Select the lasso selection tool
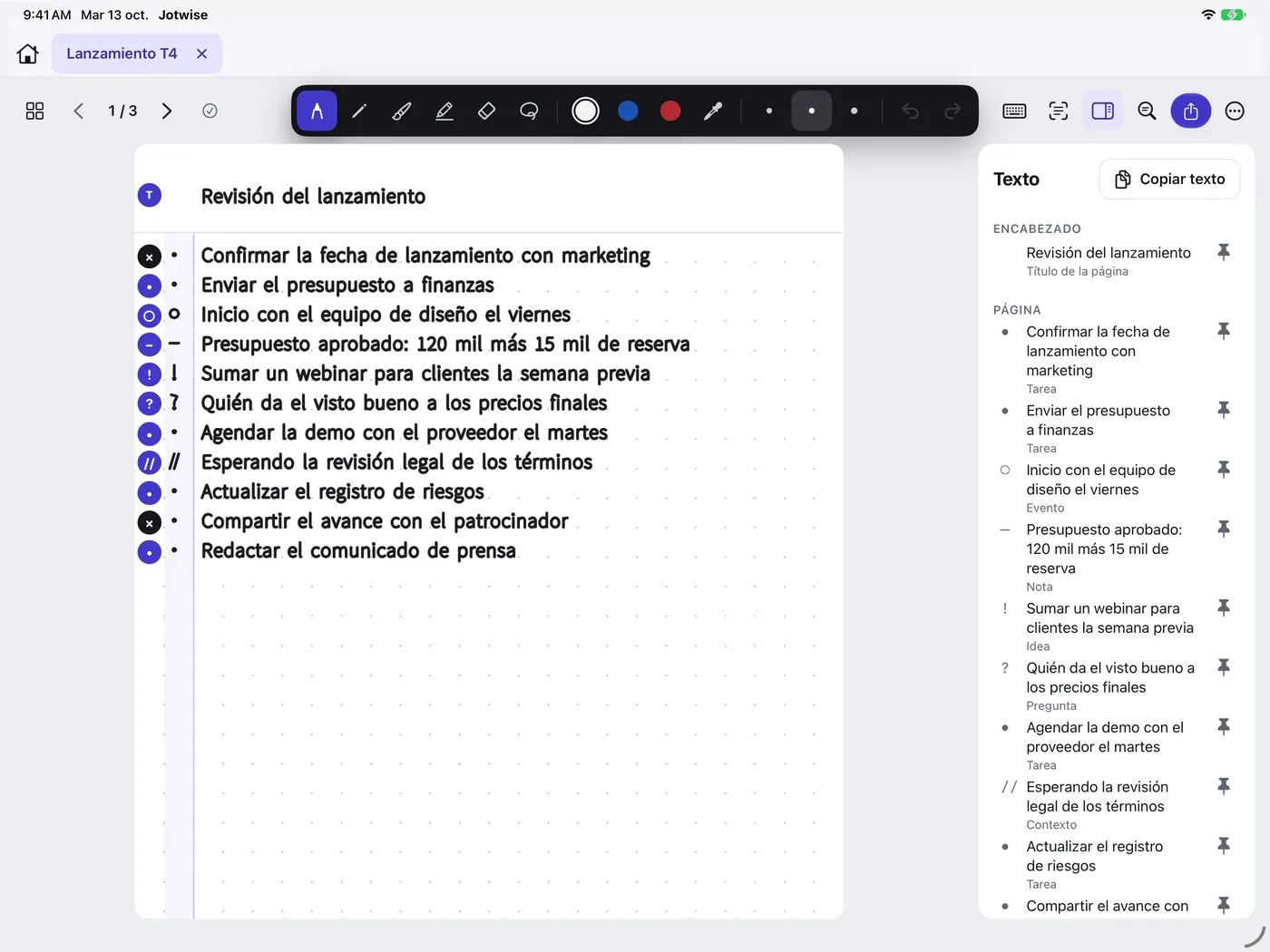This screenshot has height=952, width=1270. (x=529, y=111)
